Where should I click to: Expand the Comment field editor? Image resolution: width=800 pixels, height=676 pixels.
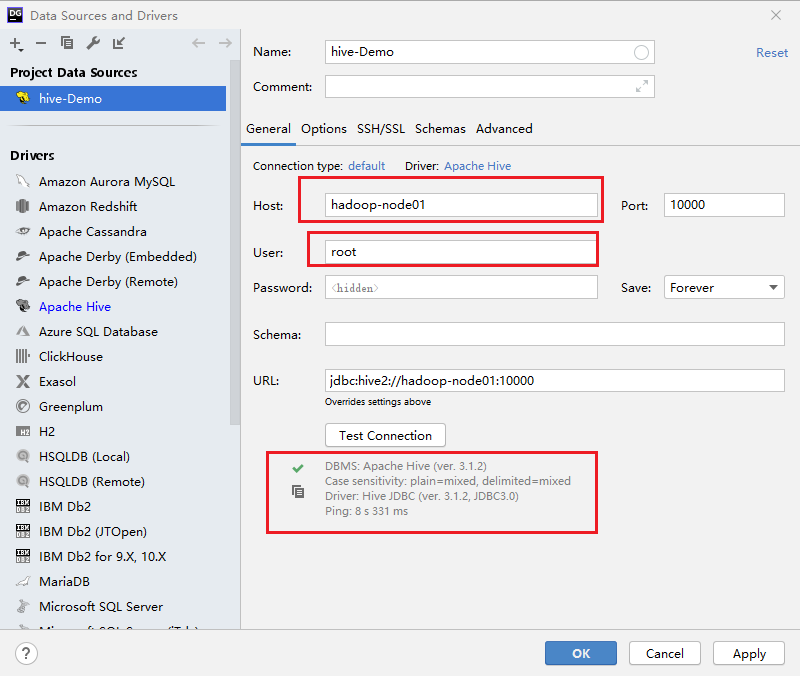642,86
